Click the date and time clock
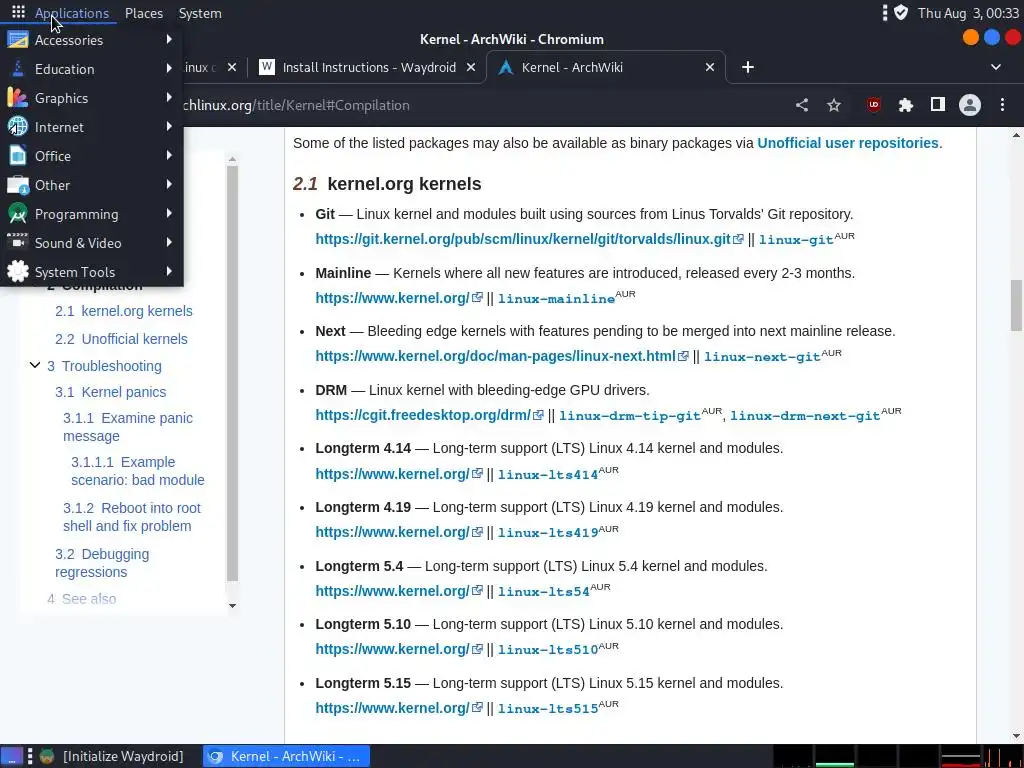 968,13
